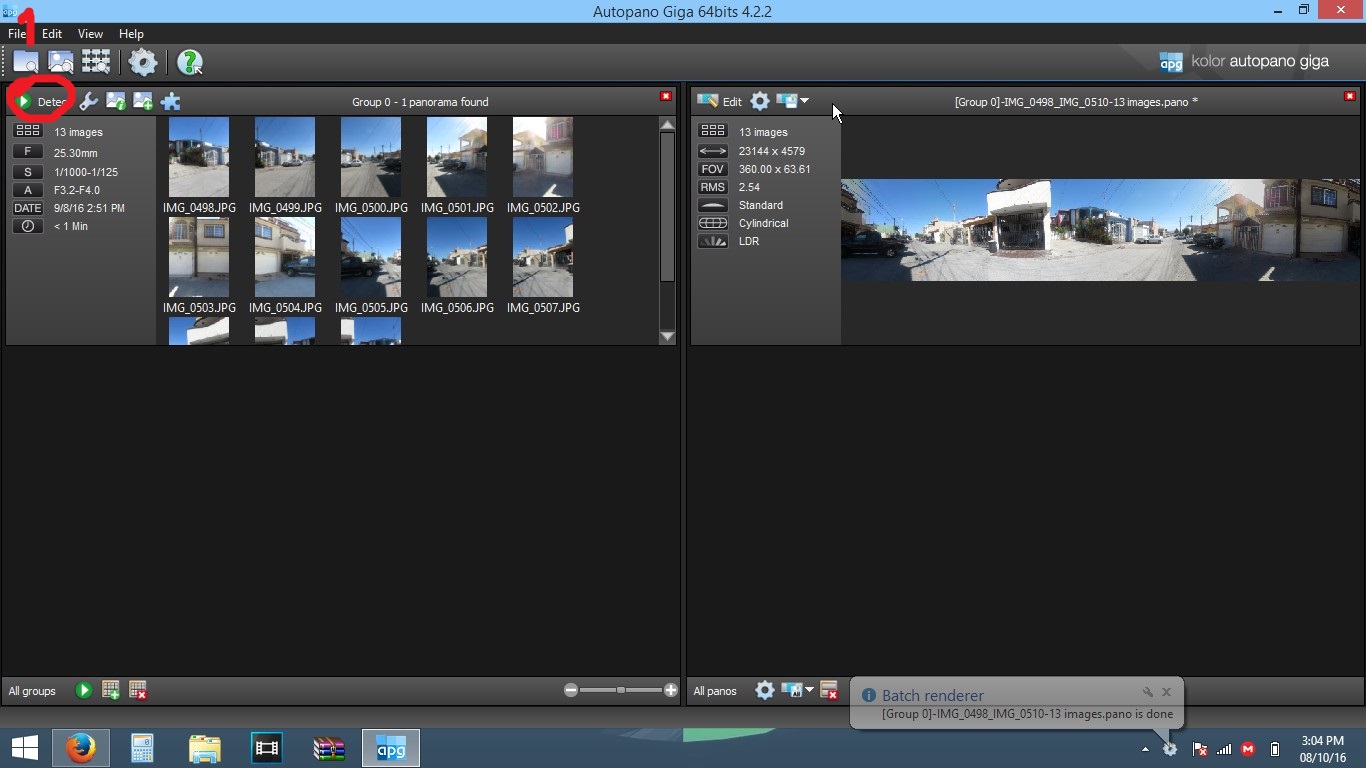The height and width of the screenshot is (768, 1366).
Task: Close the Group 0 panel with red X
Action: pos(665,96)
